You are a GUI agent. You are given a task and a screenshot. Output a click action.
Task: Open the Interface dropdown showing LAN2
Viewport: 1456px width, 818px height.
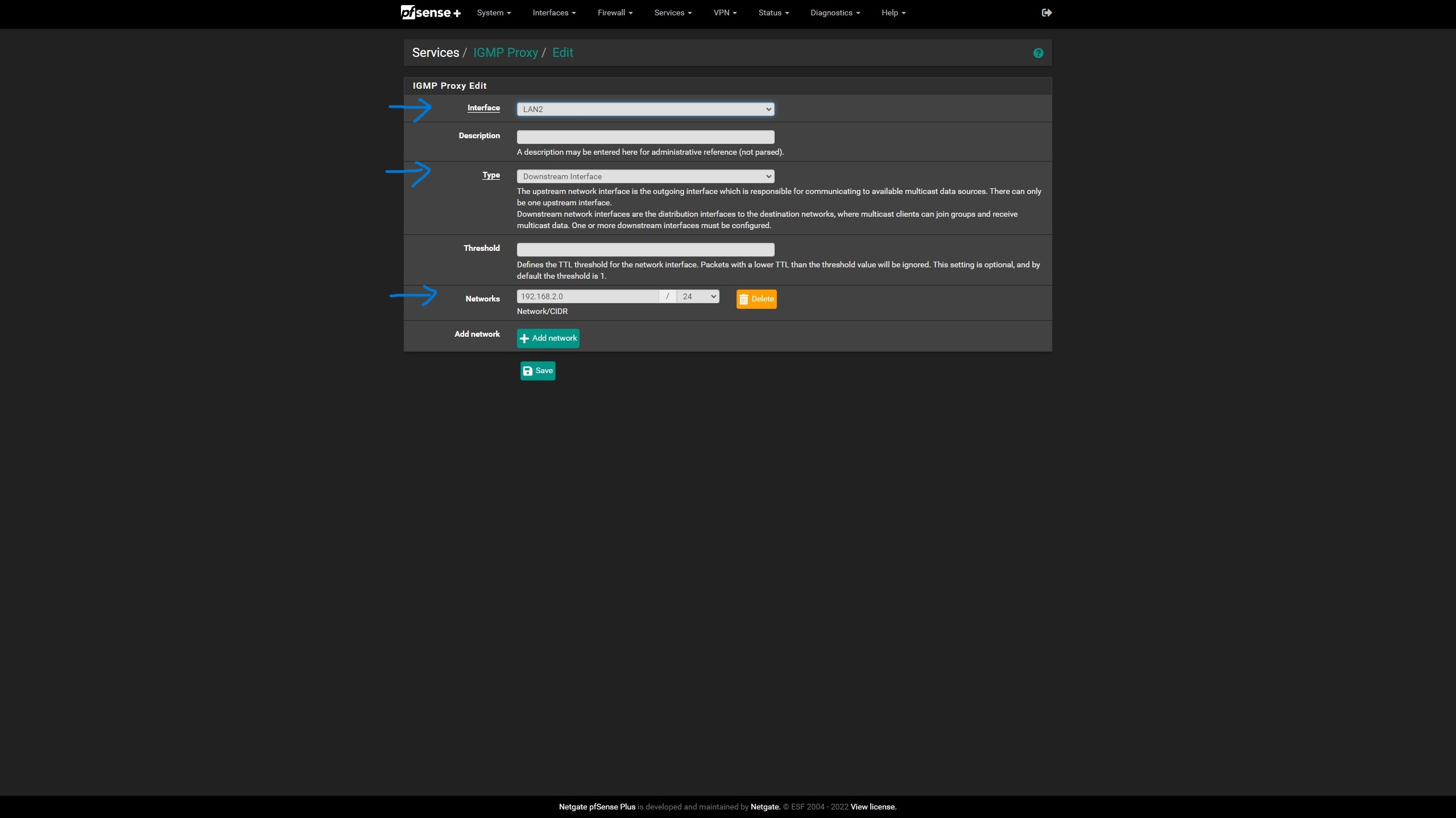point(645,109)
